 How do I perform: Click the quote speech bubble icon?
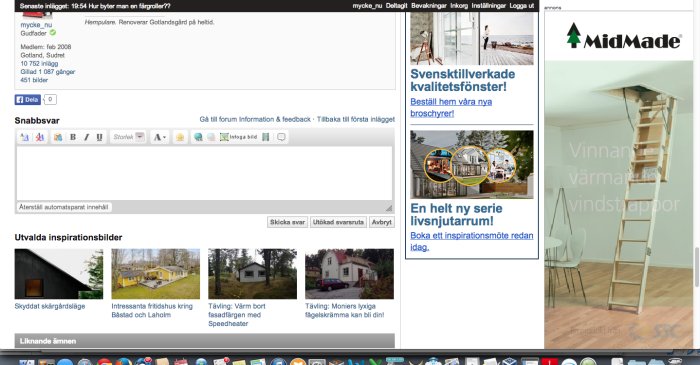click(281, 137)
